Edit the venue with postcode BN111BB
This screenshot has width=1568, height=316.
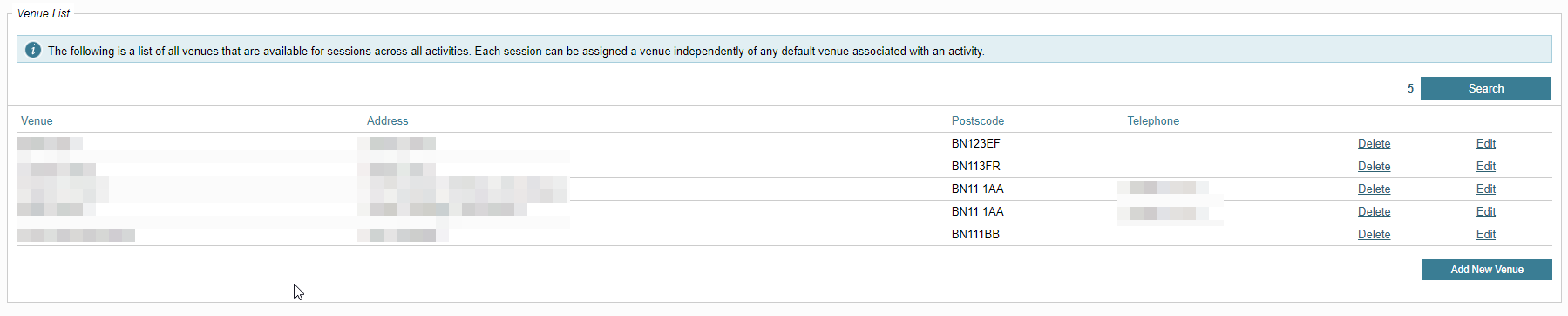tap(1485, 235)
